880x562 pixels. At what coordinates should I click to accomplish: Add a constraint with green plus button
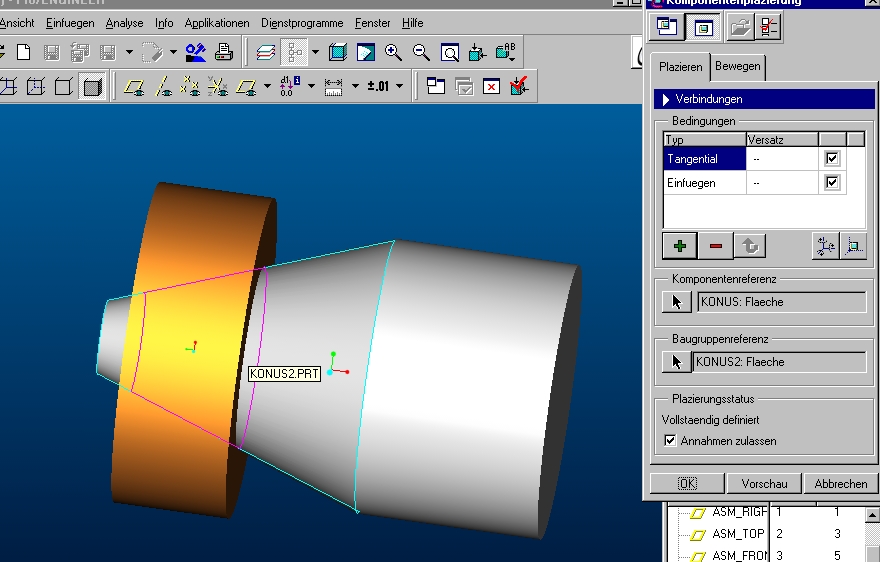pyautogui.click(x=680, y=245)
